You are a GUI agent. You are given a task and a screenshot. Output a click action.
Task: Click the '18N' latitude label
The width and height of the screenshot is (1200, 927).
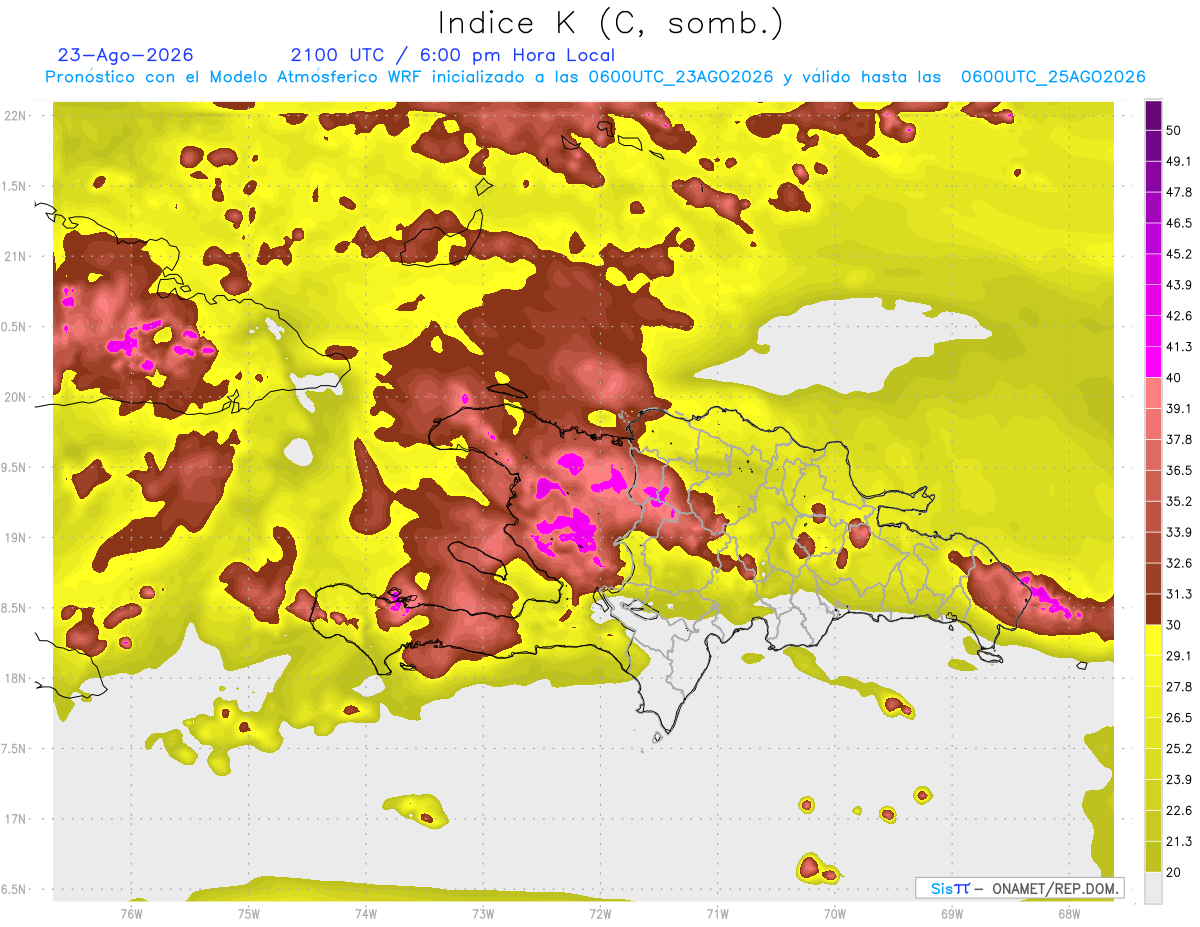pyautogui.click(x=17, y=679)
